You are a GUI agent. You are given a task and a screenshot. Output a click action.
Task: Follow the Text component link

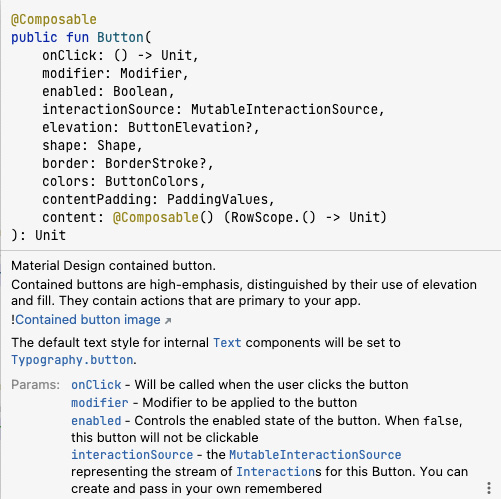(x=227, y=343)
